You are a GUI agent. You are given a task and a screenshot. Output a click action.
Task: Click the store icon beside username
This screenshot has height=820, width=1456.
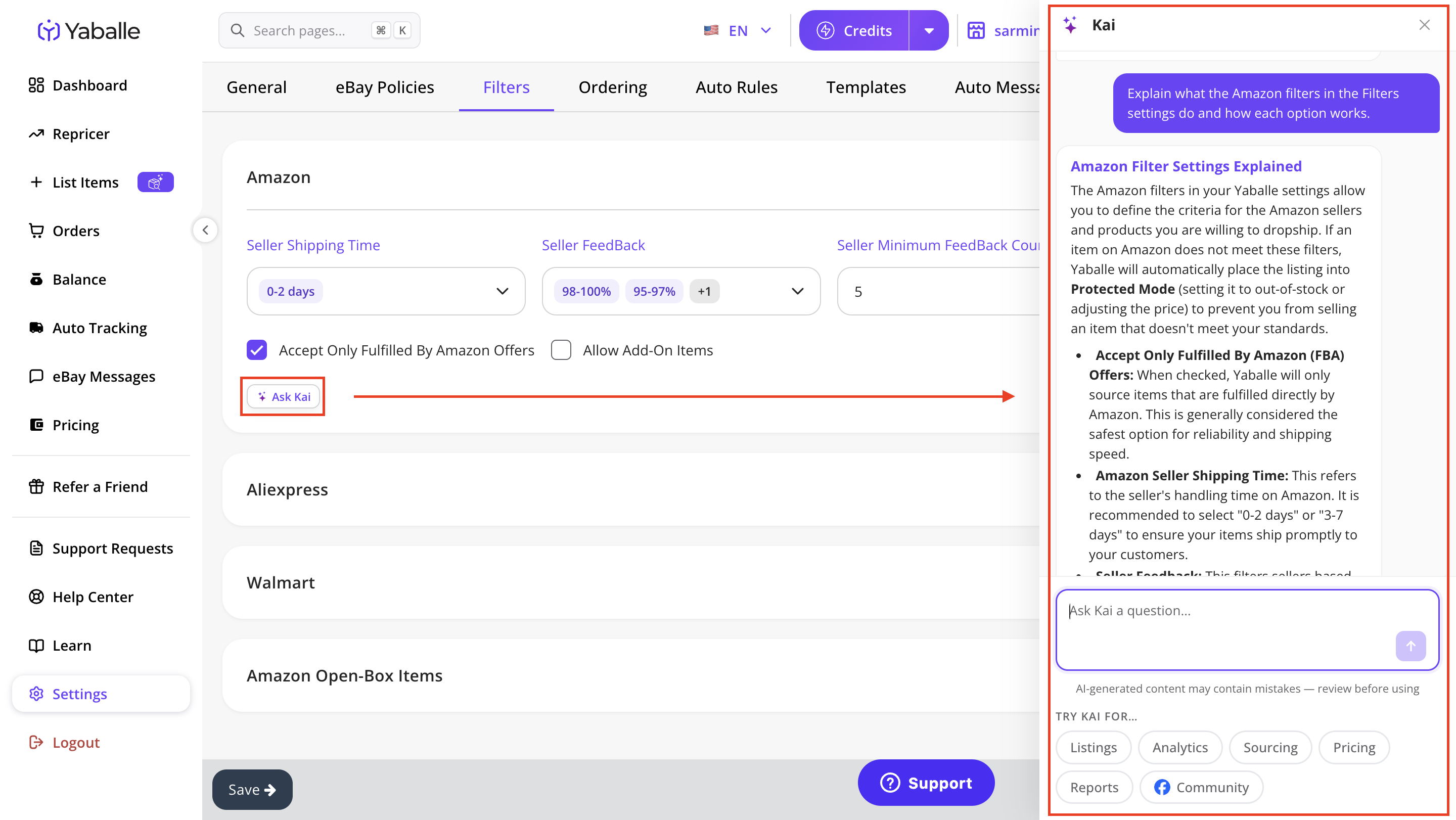(x=976, y=30)
